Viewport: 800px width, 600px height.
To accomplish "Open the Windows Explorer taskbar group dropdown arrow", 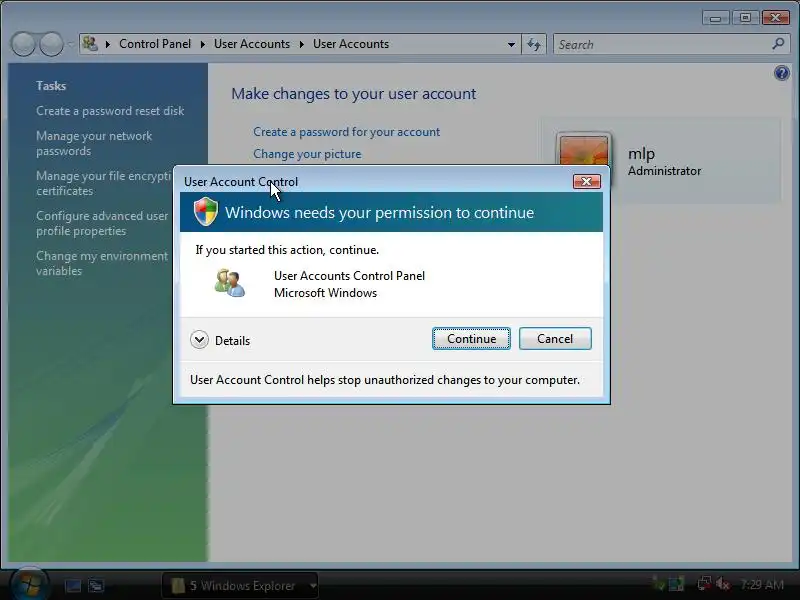I will [x=313, y=585].
